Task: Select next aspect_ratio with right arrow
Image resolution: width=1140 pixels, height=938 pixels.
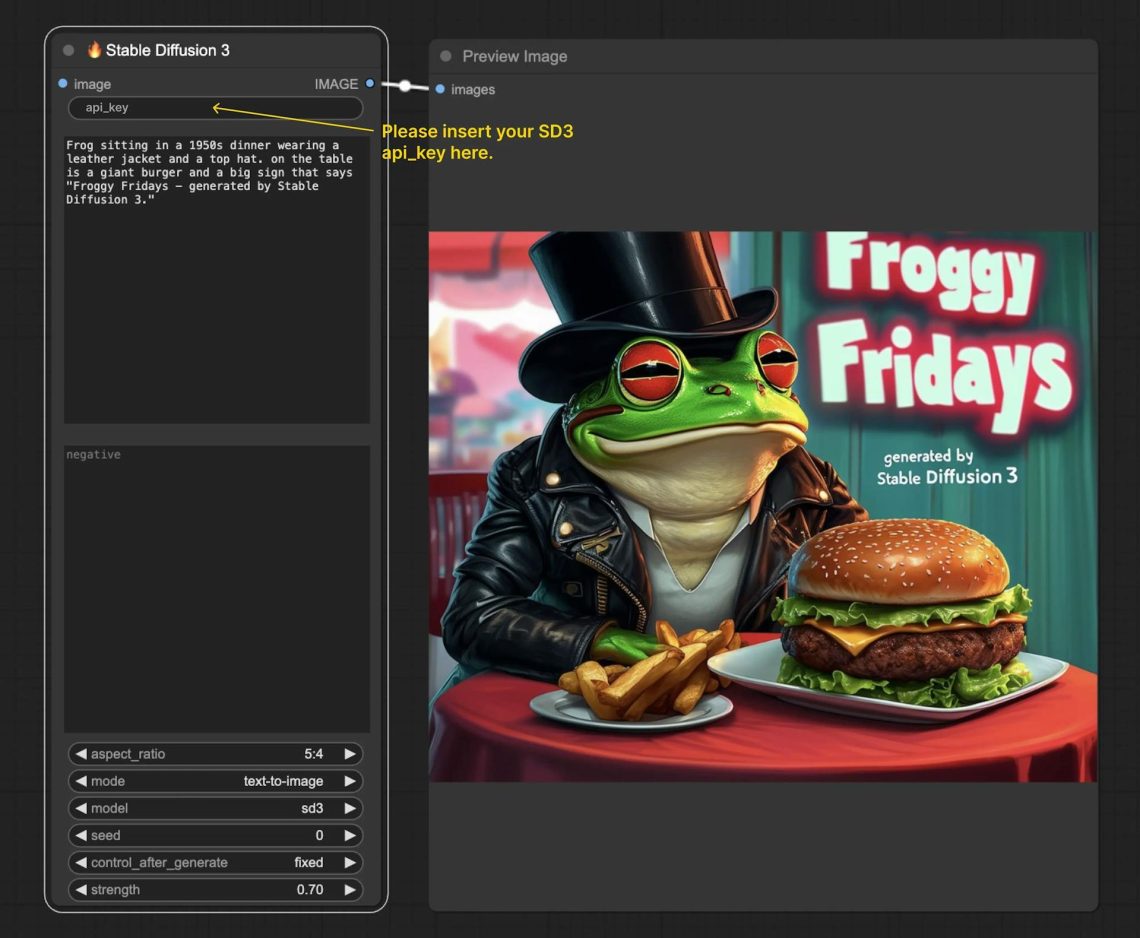Action: 350,754
